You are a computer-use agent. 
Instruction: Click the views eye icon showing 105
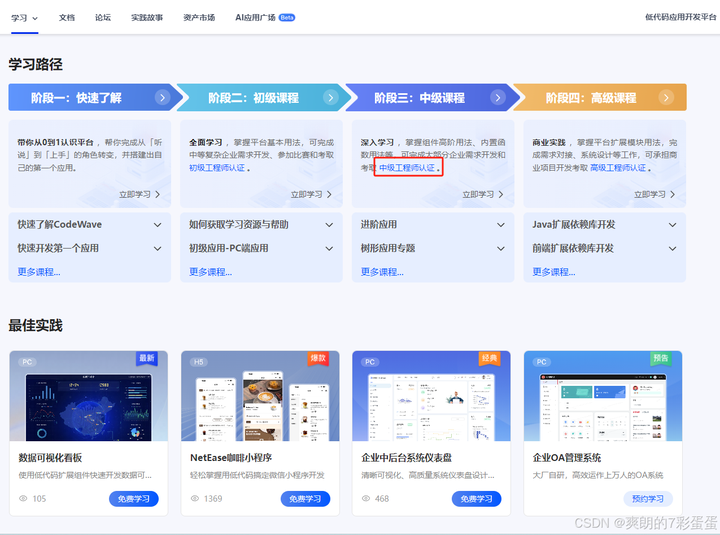tap(23, 499)
